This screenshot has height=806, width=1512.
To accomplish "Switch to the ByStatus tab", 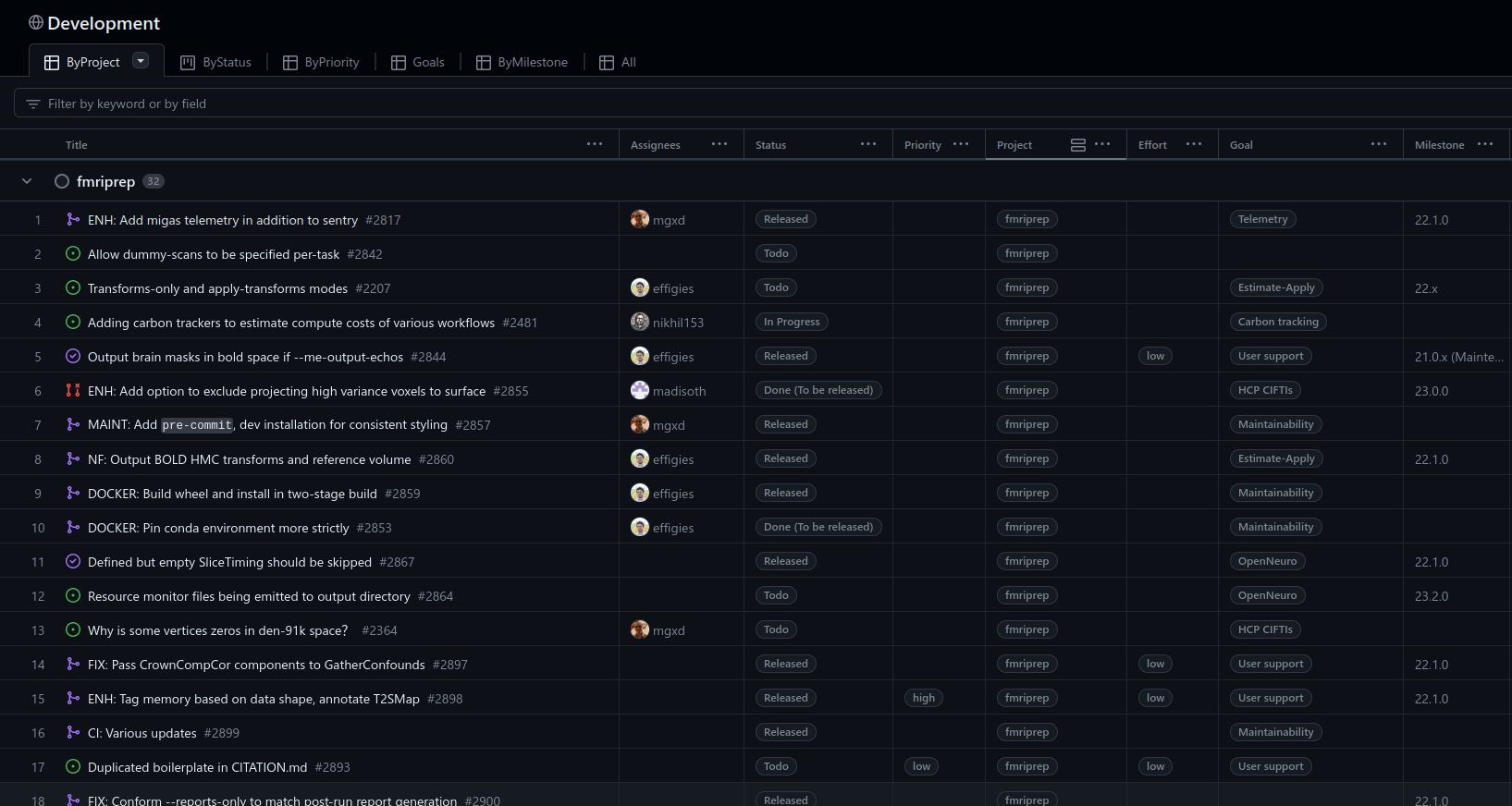I will 215,62.
